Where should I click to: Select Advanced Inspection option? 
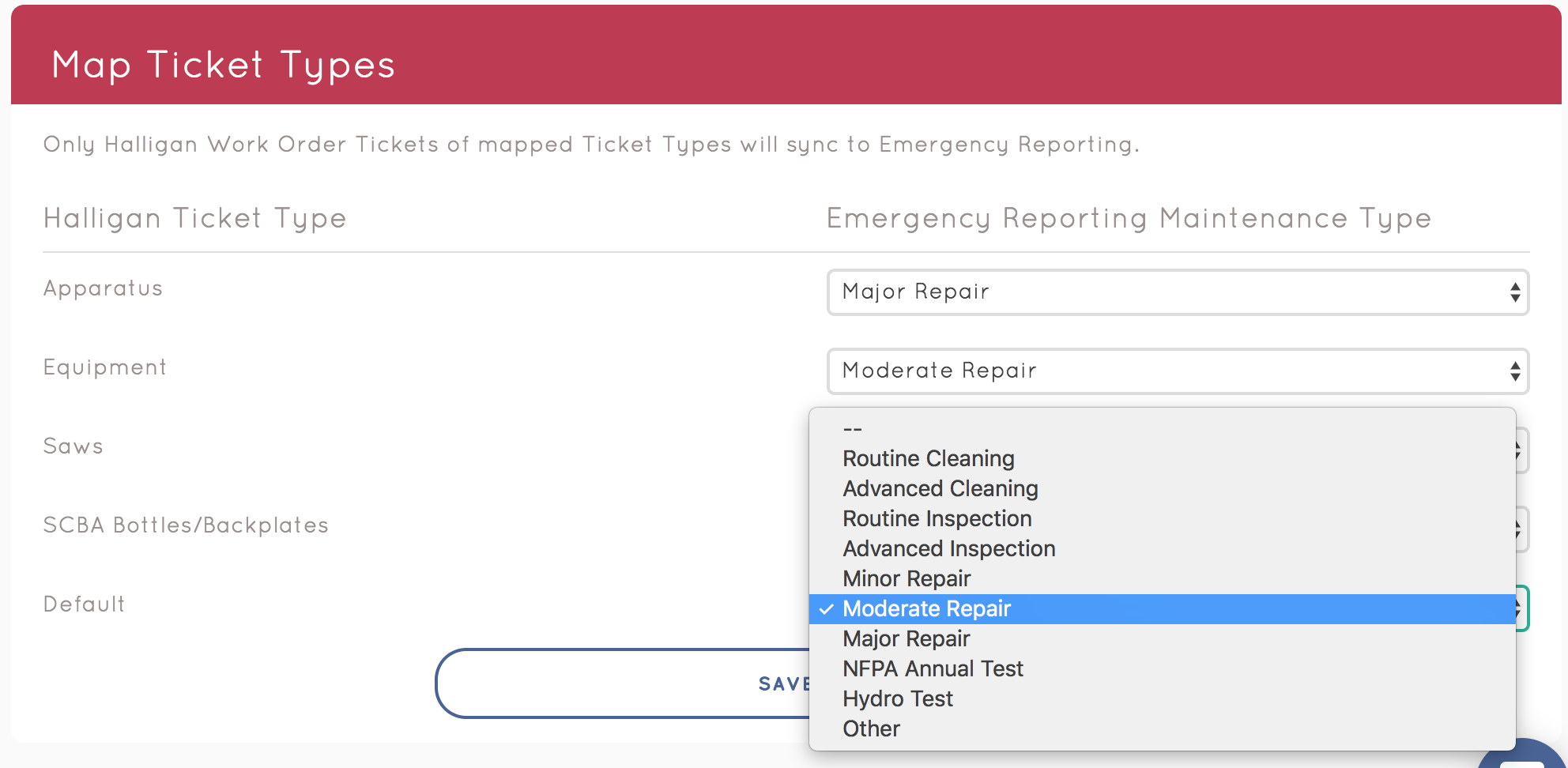(1163, 549)
